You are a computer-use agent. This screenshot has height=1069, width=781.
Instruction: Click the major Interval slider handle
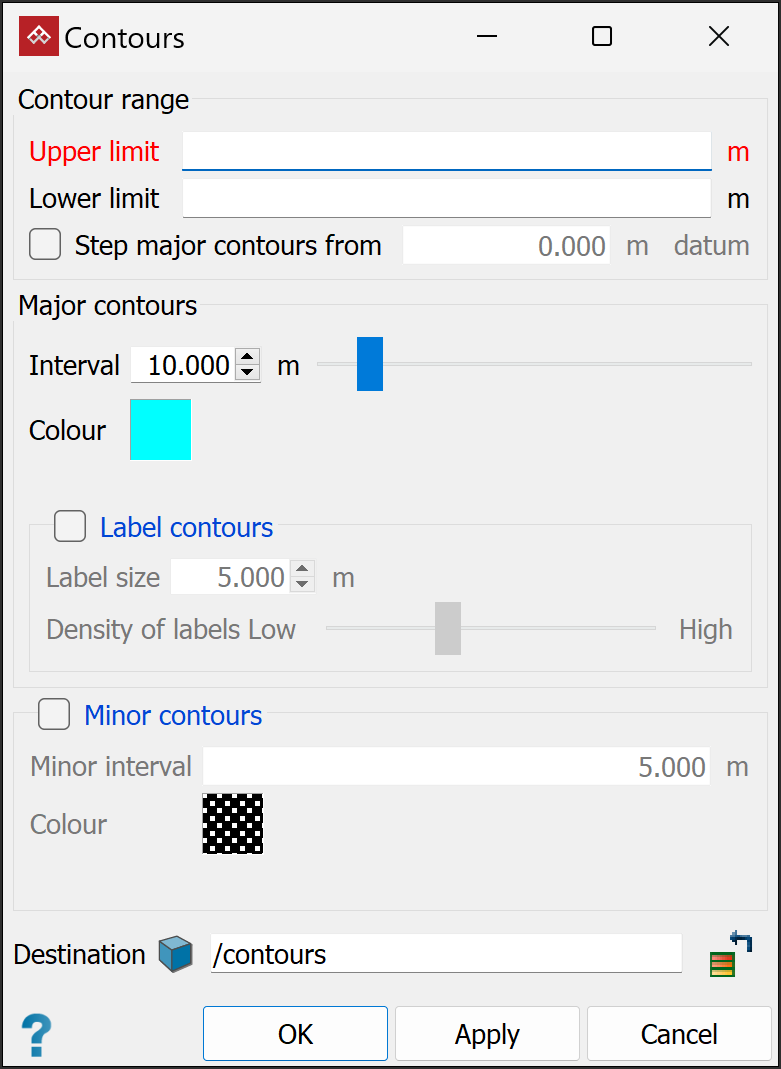pos(370,364)
